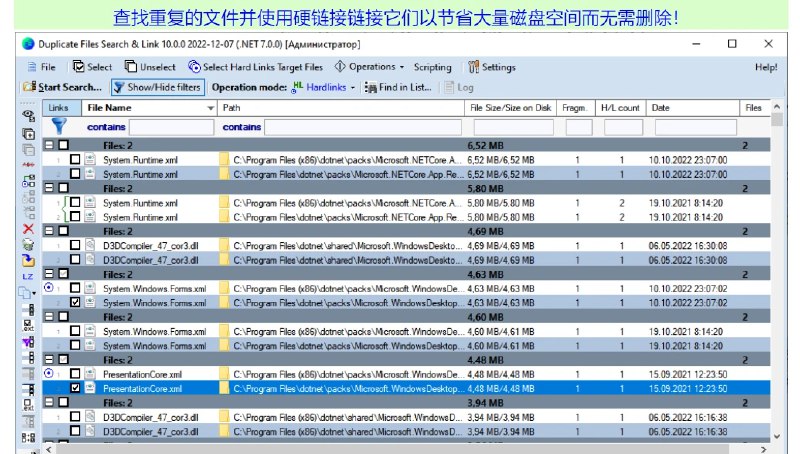The height and width of the screenshot is (454, 800).
Task: Collapse the 5,80 MB file group
Action: click(49, 188)
